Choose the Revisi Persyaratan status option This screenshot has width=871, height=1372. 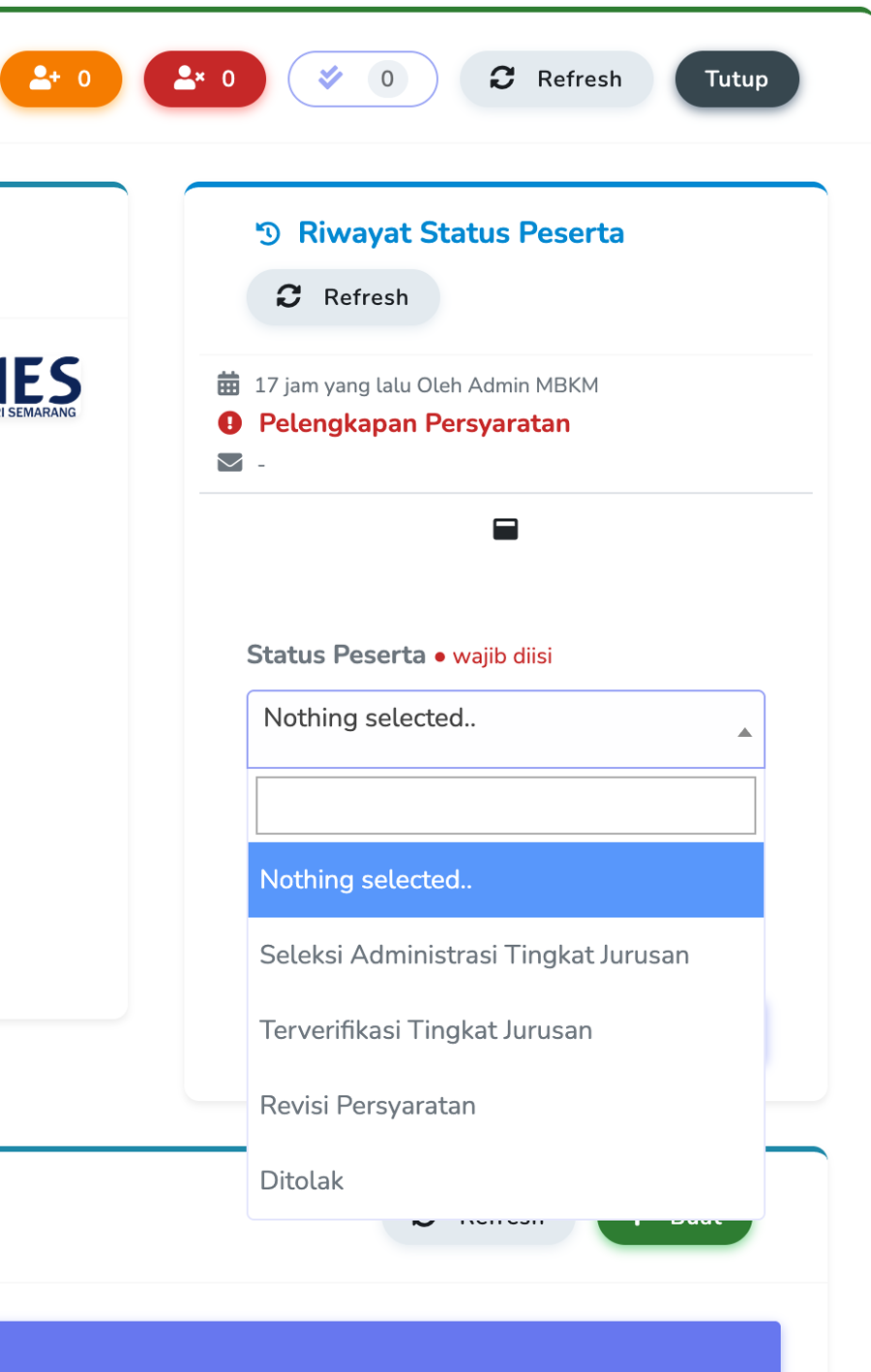(x=368, y=1106)
